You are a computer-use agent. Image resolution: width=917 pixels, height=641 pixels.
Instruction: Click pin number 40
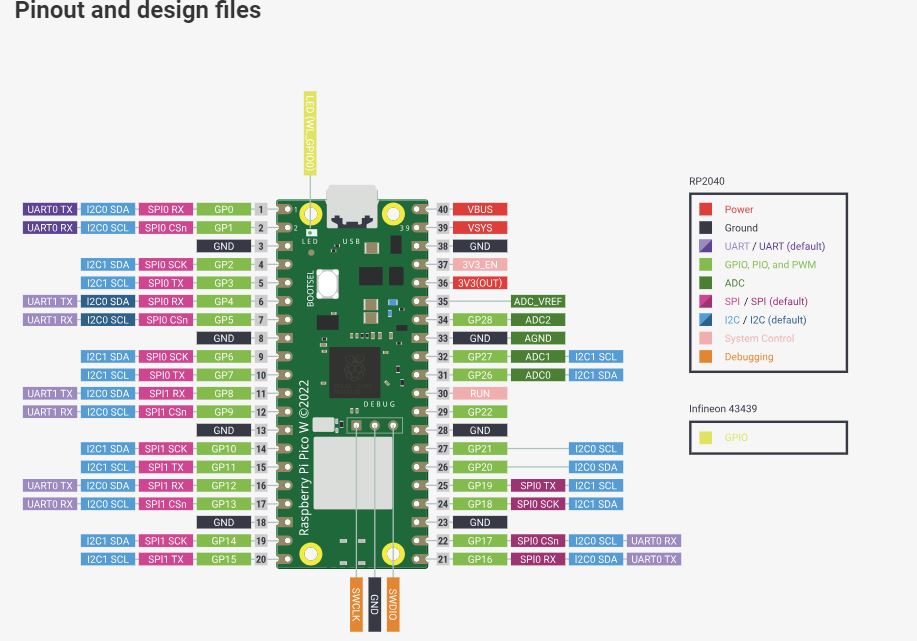tap(443, 209)
